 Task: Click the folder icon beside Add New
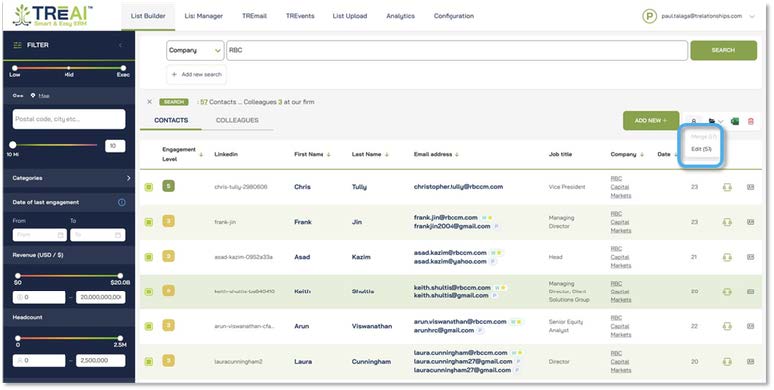(712, 121)
